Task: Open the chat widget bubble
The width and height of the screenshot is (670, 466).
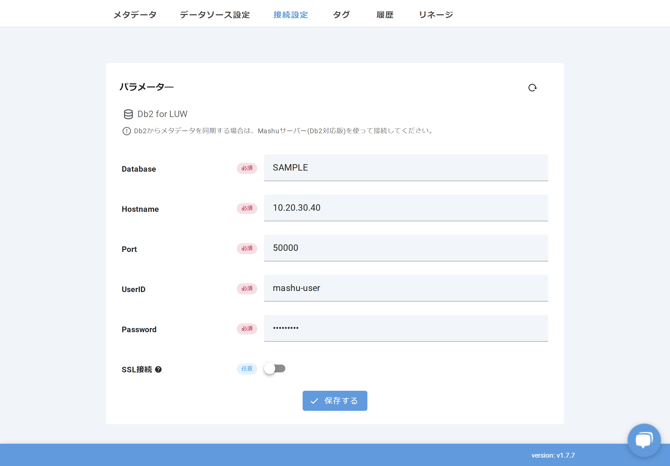Action: 643,440
